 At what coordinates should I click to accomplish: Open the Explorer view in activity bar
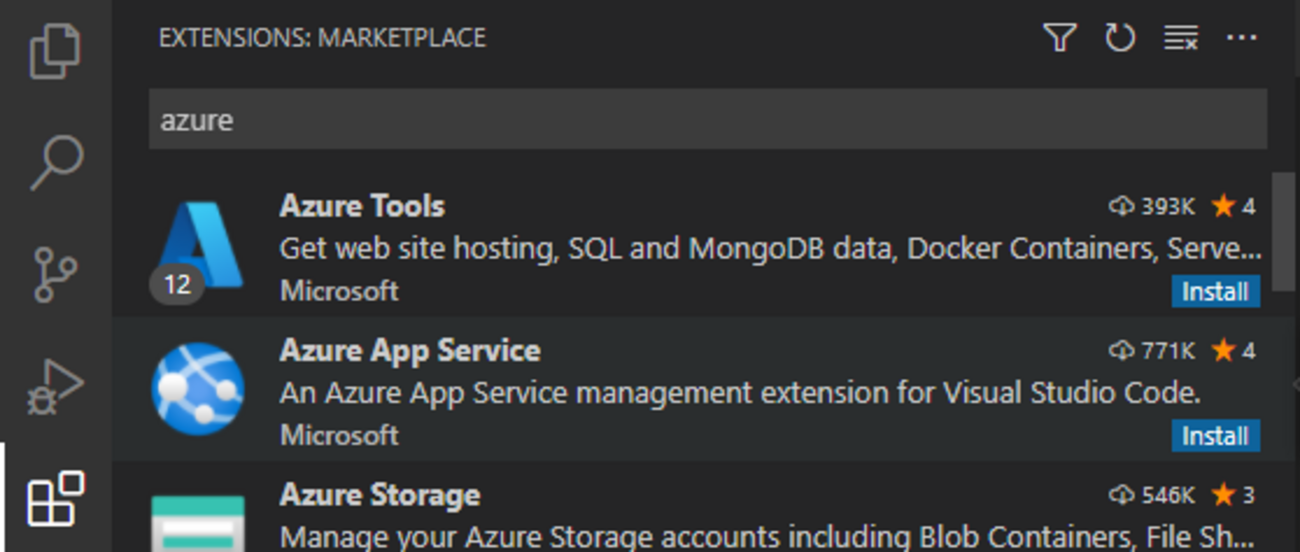tap(55, 52)
